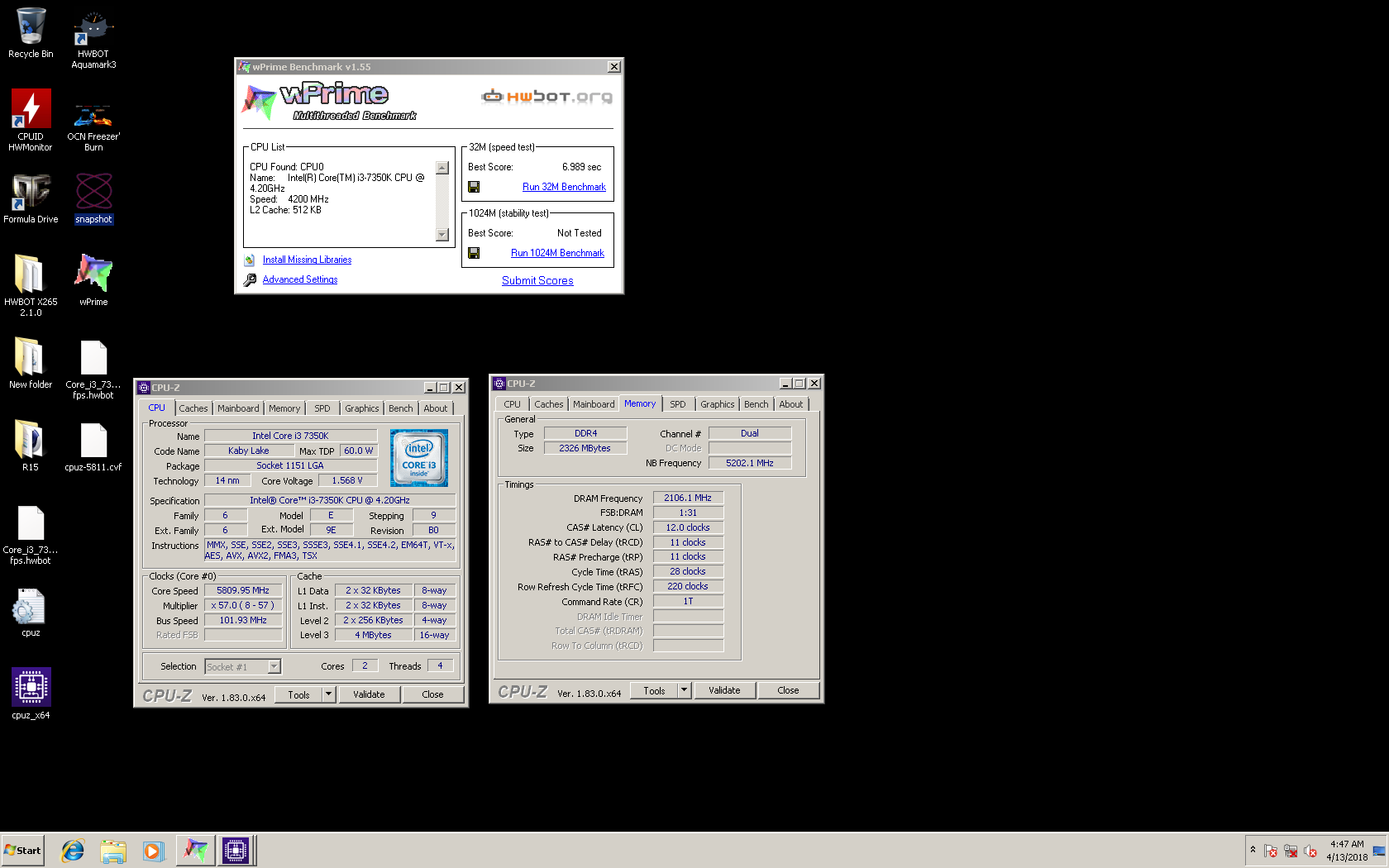Image resolution: width=1389 pixels, height=868 pixels.
Task: Open Memory tab in left CPU-Z window
Action: [x=284, y=408]
